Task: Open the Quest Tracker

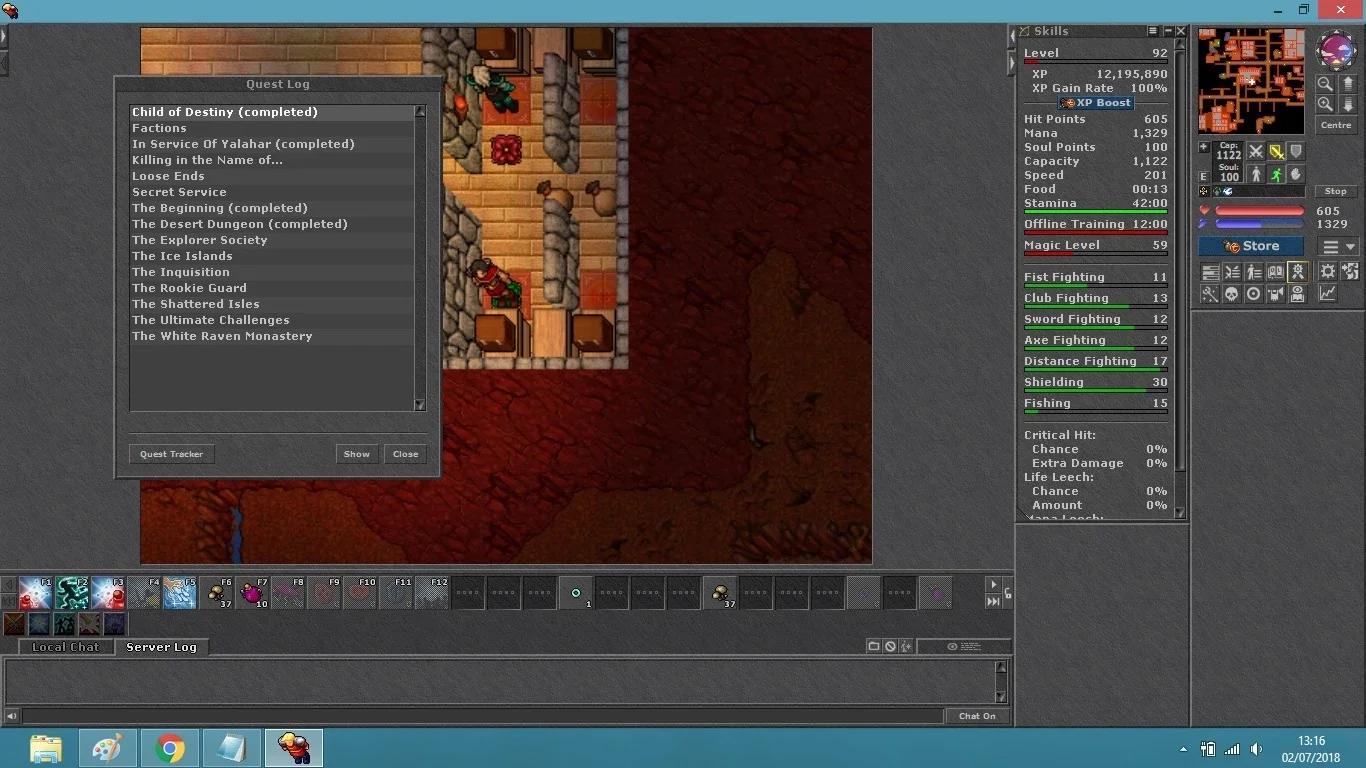Action: coord(171,454)
